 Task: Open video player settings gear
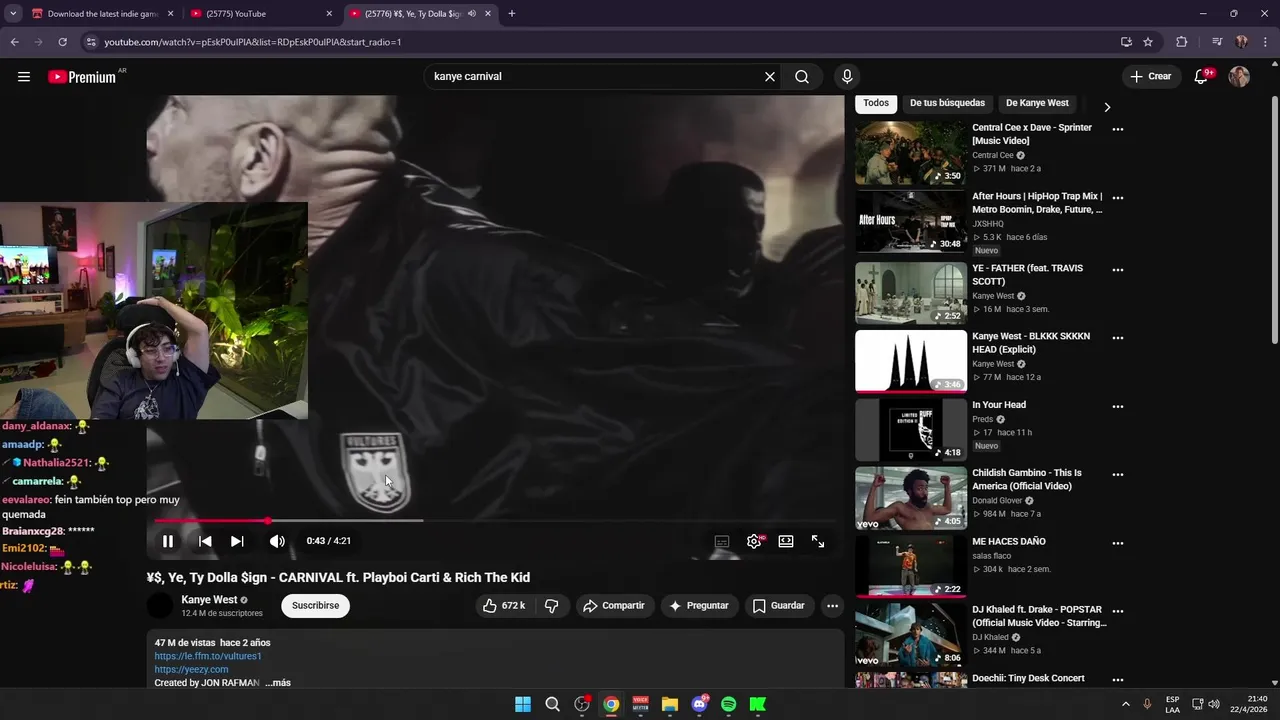[754, 541]
